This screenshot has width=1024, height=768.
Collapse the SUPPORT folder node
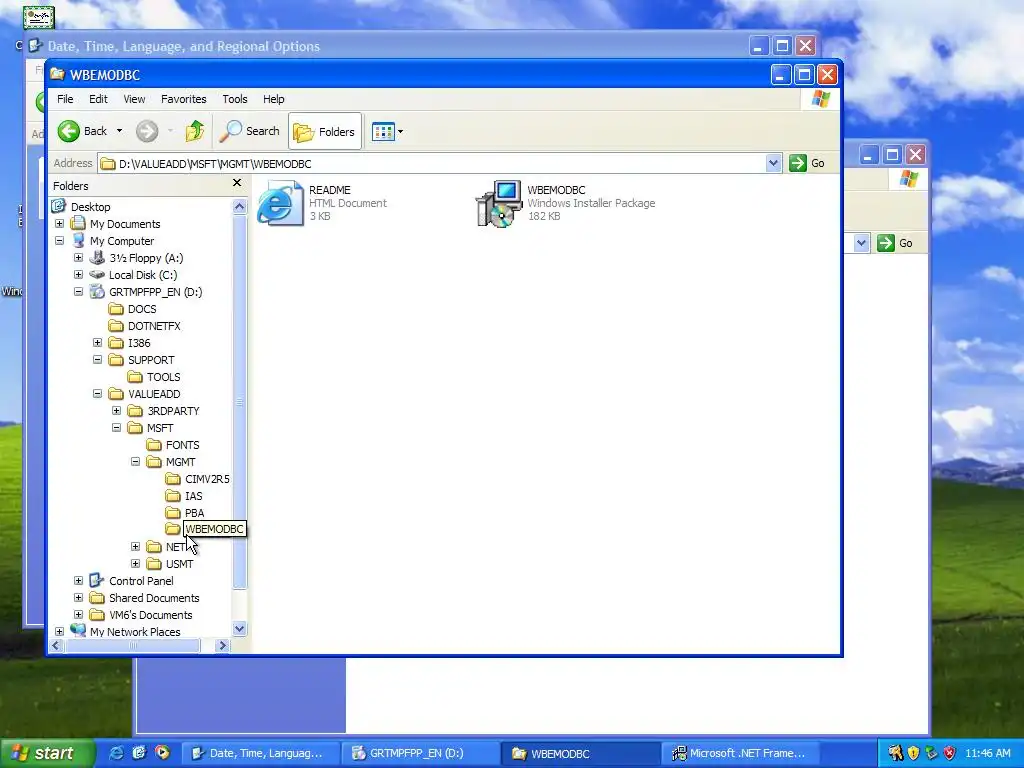point(97,359)
